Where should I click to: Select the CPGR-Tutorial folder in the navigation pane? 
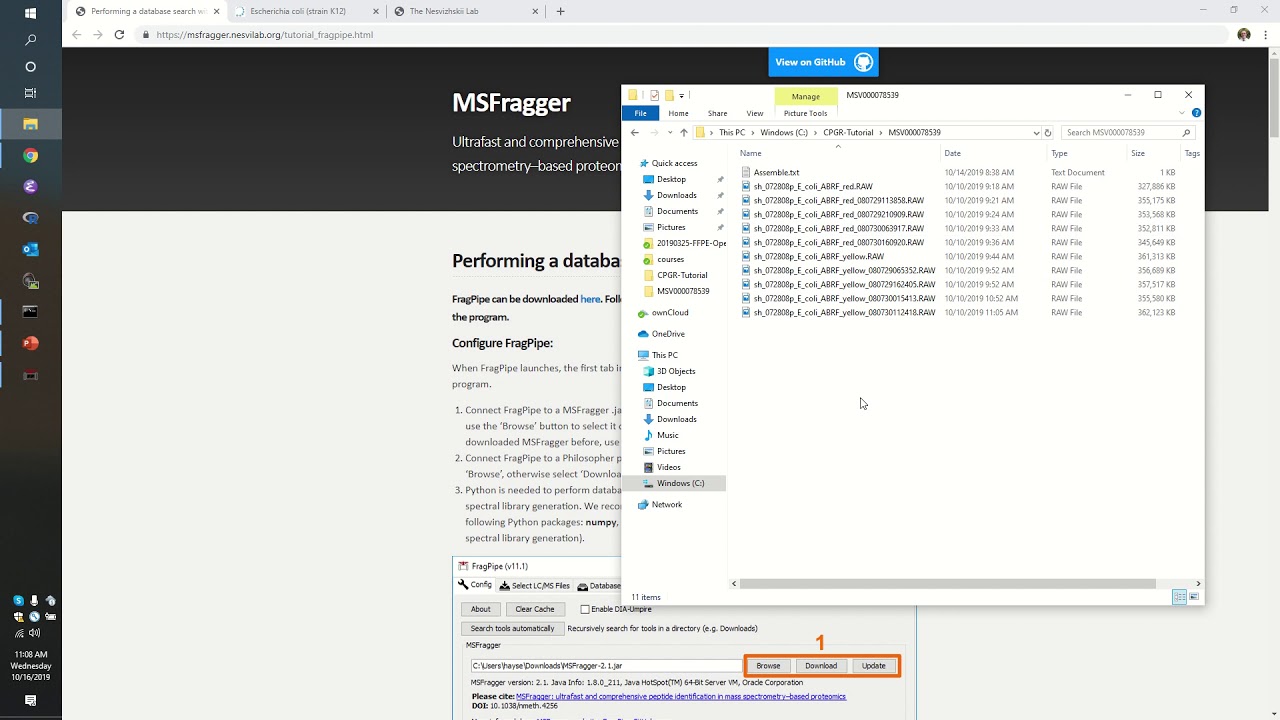pyautogui.click(x=682, y=275)
